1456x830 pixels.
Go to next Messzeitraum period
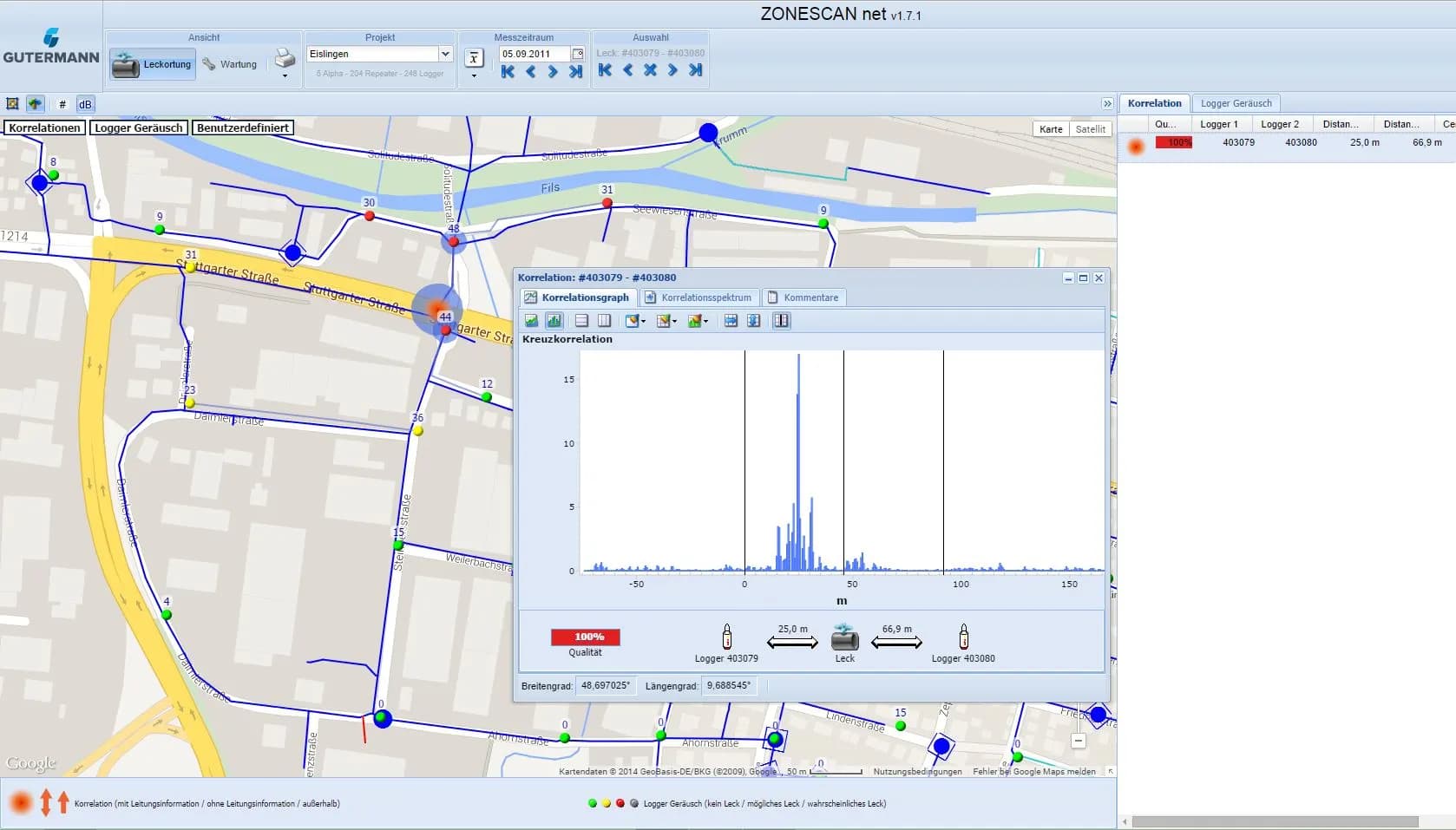(553, 72)
